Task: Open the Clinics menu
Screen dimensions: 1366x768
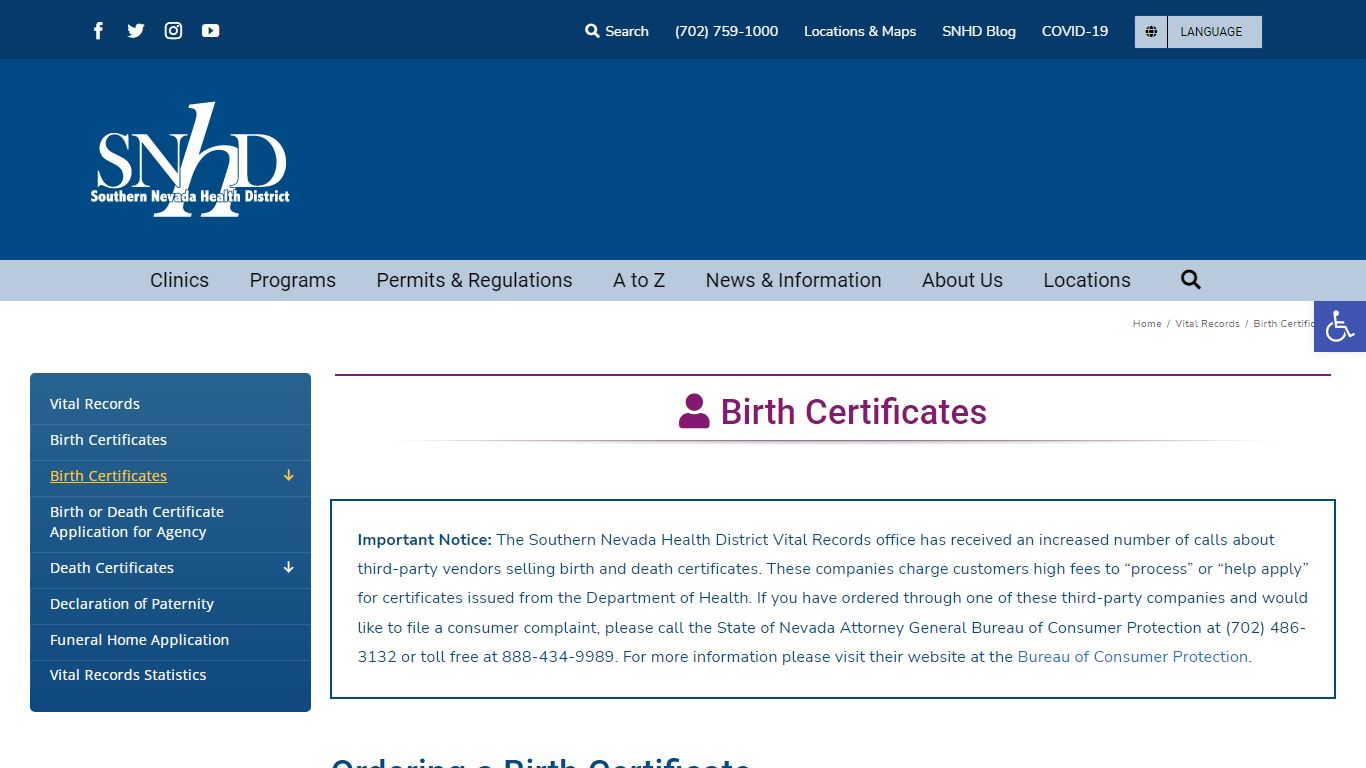Action: tap(180, 280)
